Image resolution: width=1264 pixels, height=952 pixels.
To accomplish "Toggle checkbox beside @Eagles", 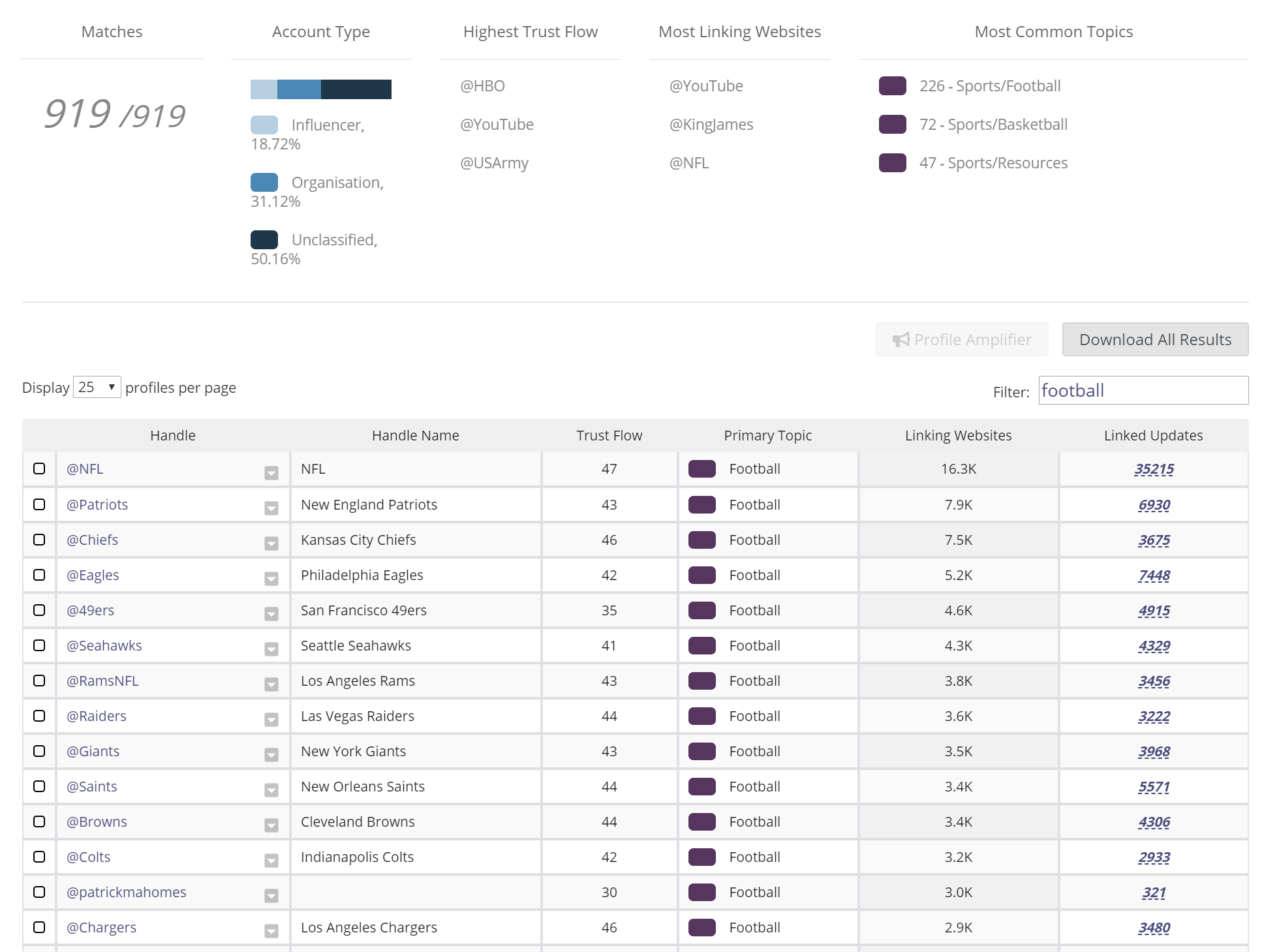I will (x=39, y=575).
